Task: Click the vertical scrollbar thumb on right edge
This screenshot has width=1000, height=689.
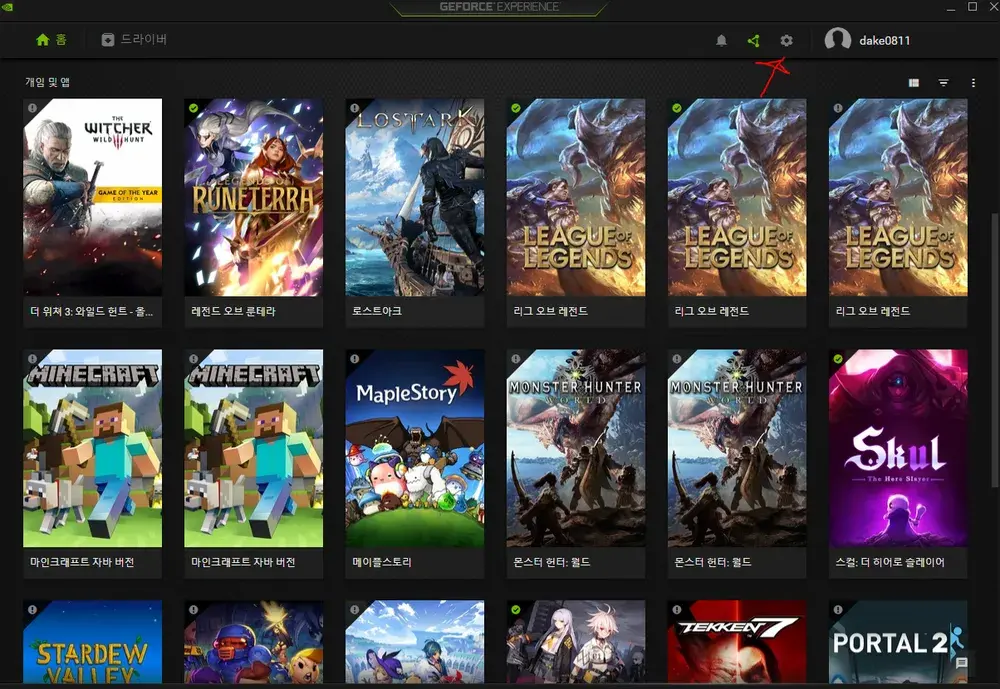Action: point(994,351)
